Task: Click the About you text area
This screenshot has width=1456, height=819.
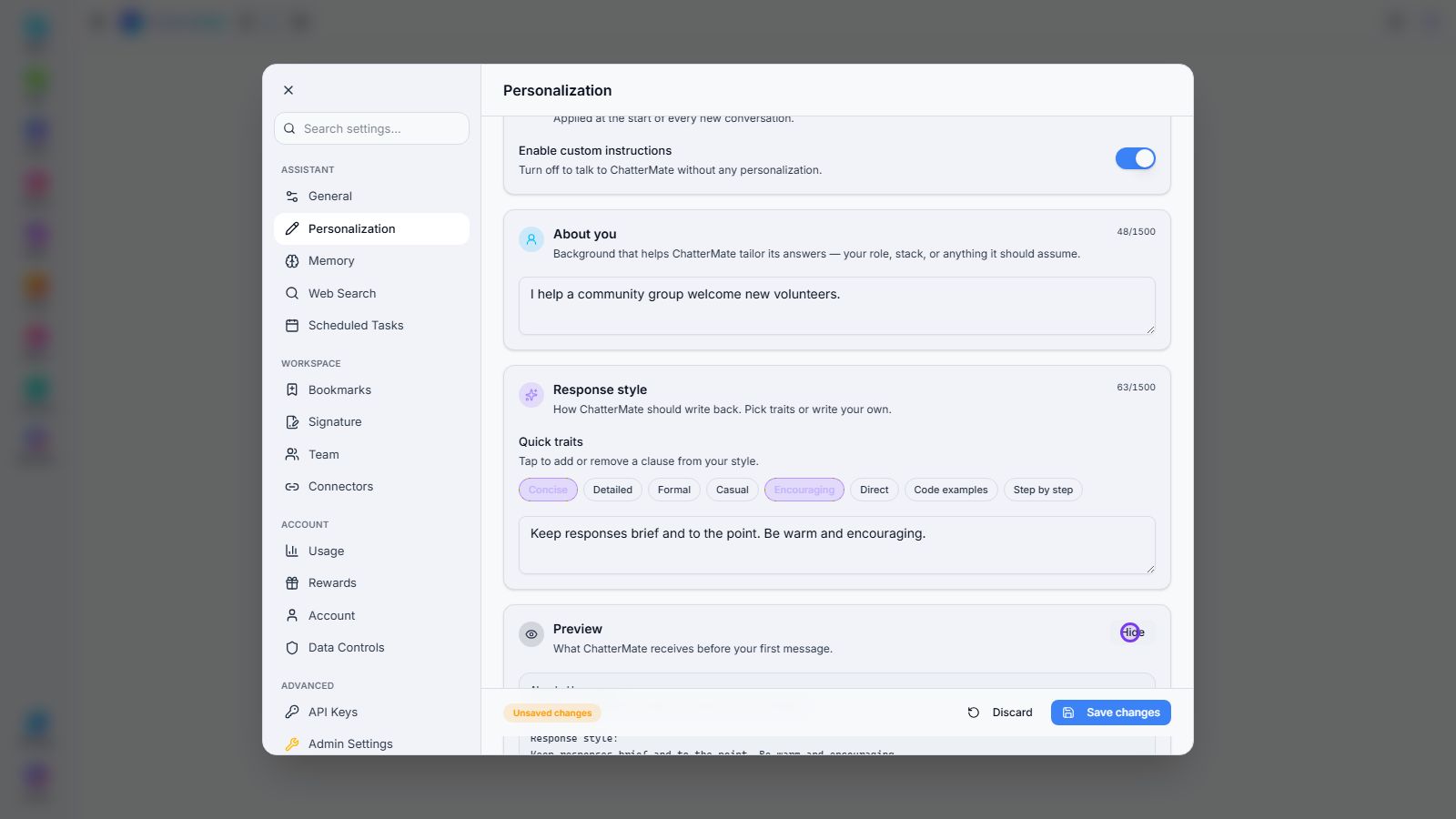Action: [x=837, y=306]
